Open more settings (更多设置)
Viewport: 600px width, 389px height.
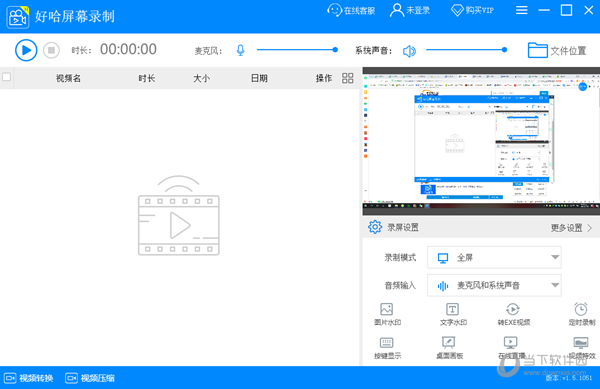pyautogui.click(x=571, y=228)
